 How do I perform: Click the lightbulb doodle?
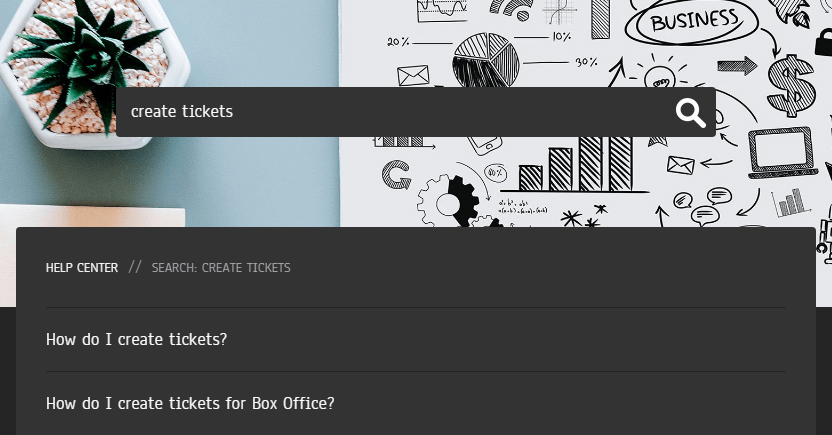658,77
